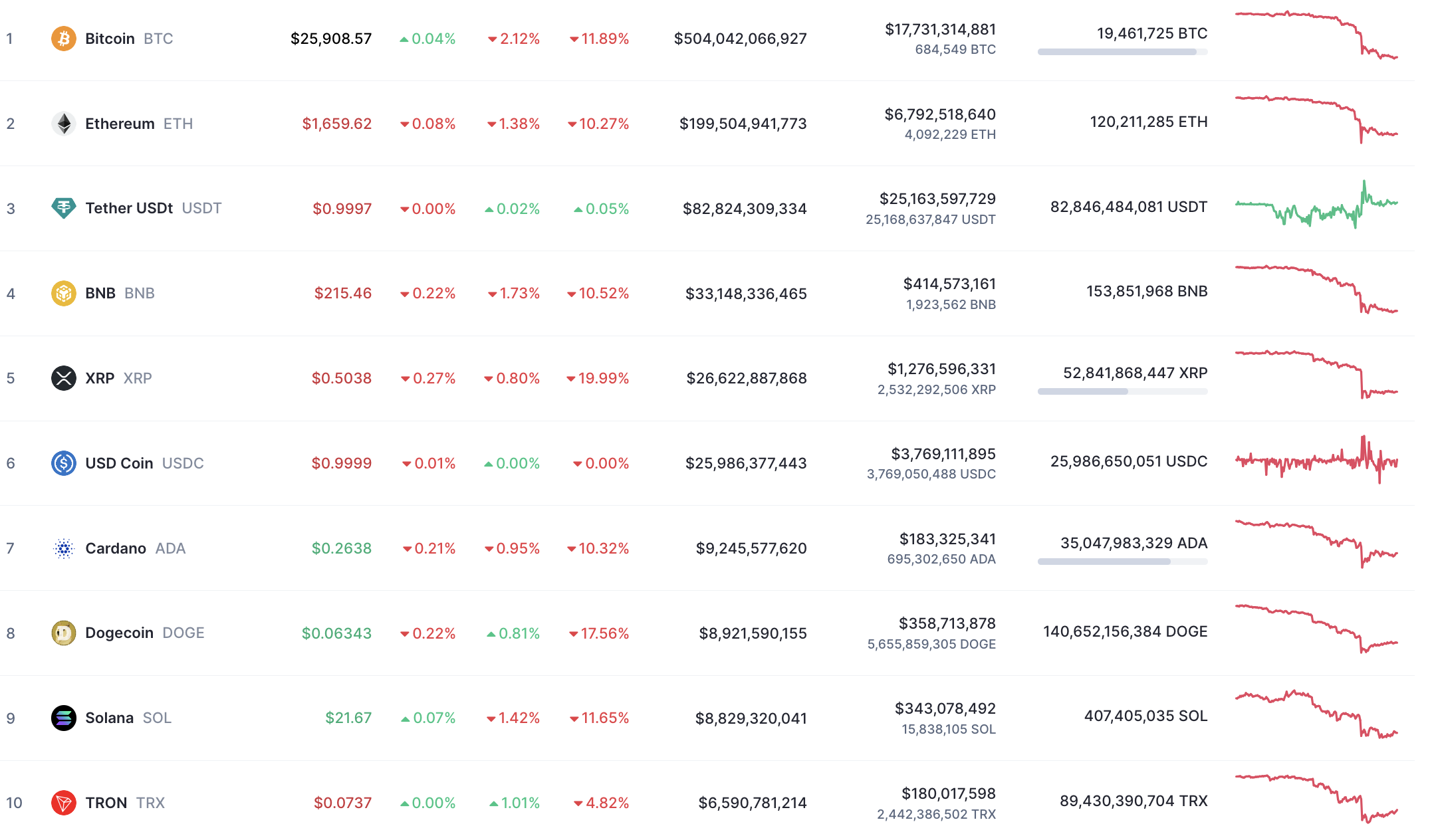Viewport: 1436px width, 840px height.
Task: Click XRP's circulating supply progress bar
Action: click(x=1122, y=392)
